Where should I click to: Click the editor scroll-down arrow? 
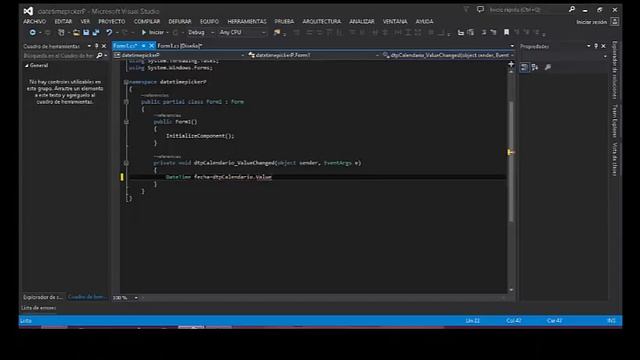coord(511,290)
